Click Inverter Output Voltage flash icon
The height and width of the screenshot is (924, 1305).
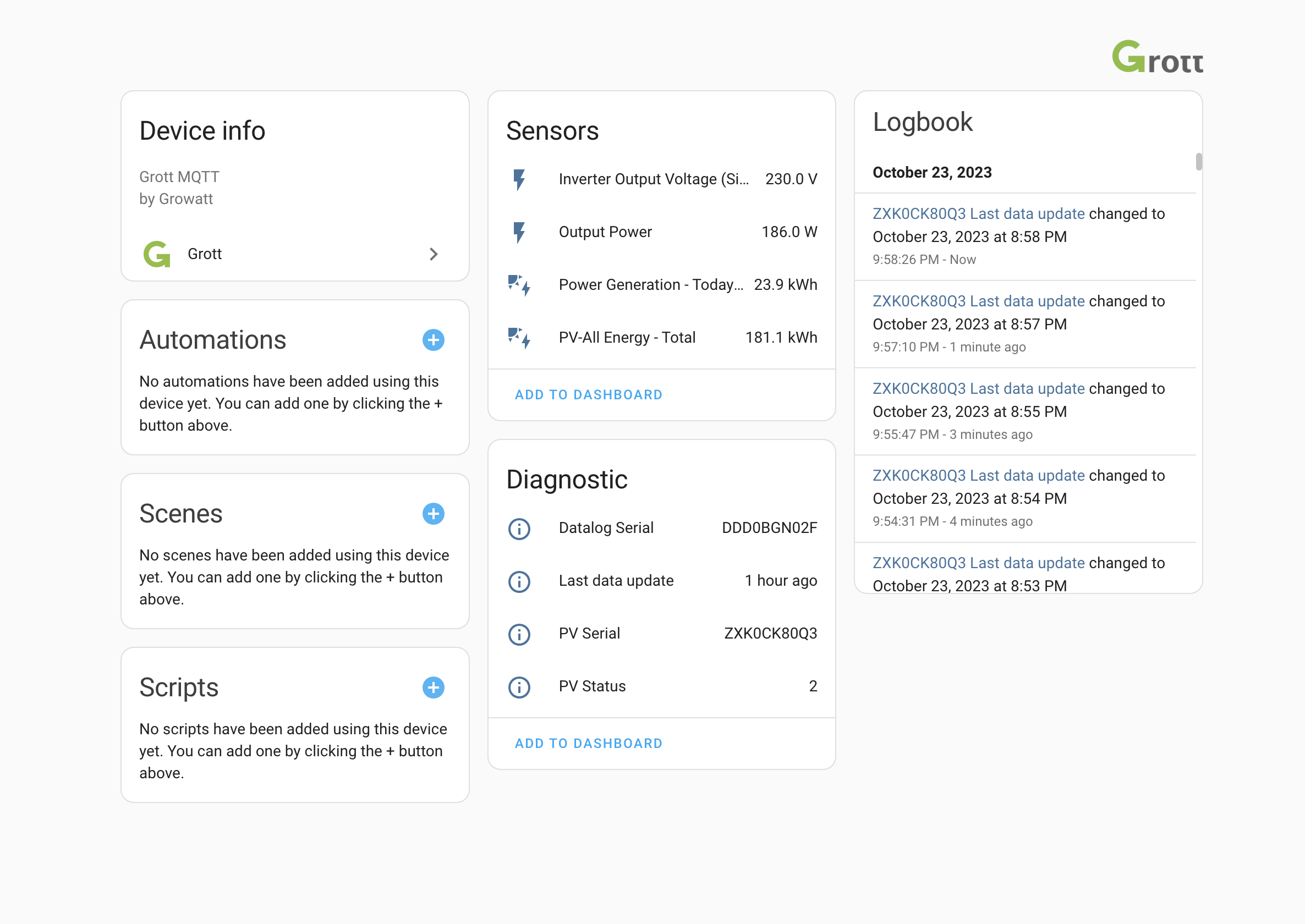(x=518, y=179)
